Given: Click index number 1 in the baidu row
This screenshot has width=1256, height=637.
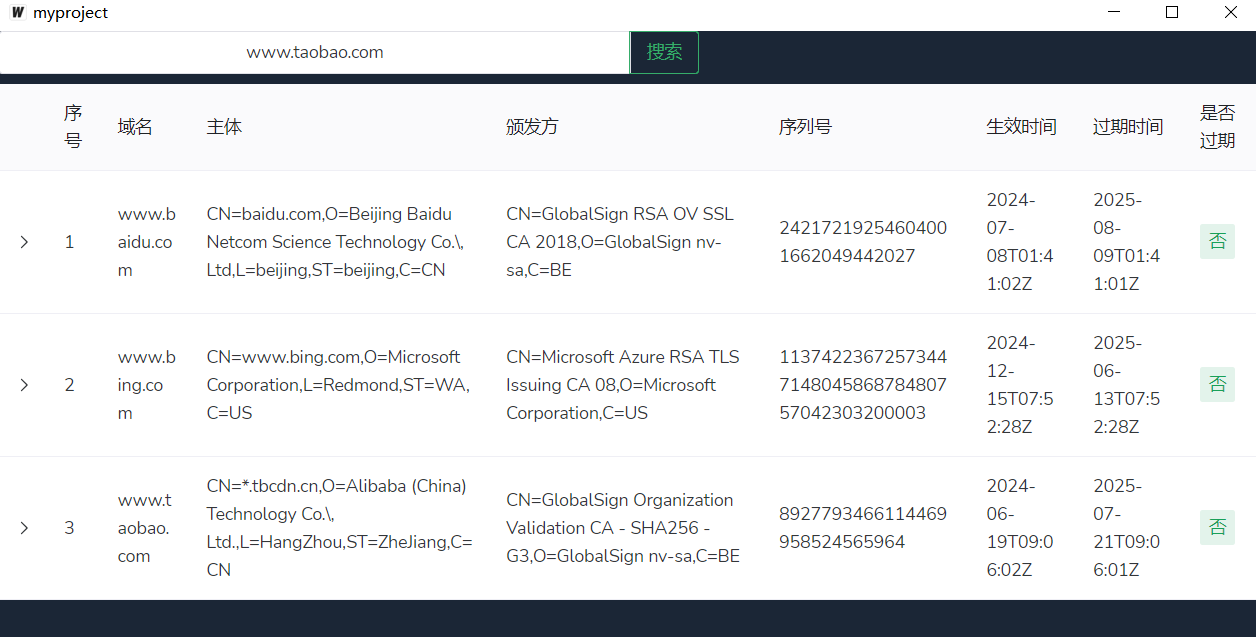Looking at the screenshot, I should coord(69,242).
